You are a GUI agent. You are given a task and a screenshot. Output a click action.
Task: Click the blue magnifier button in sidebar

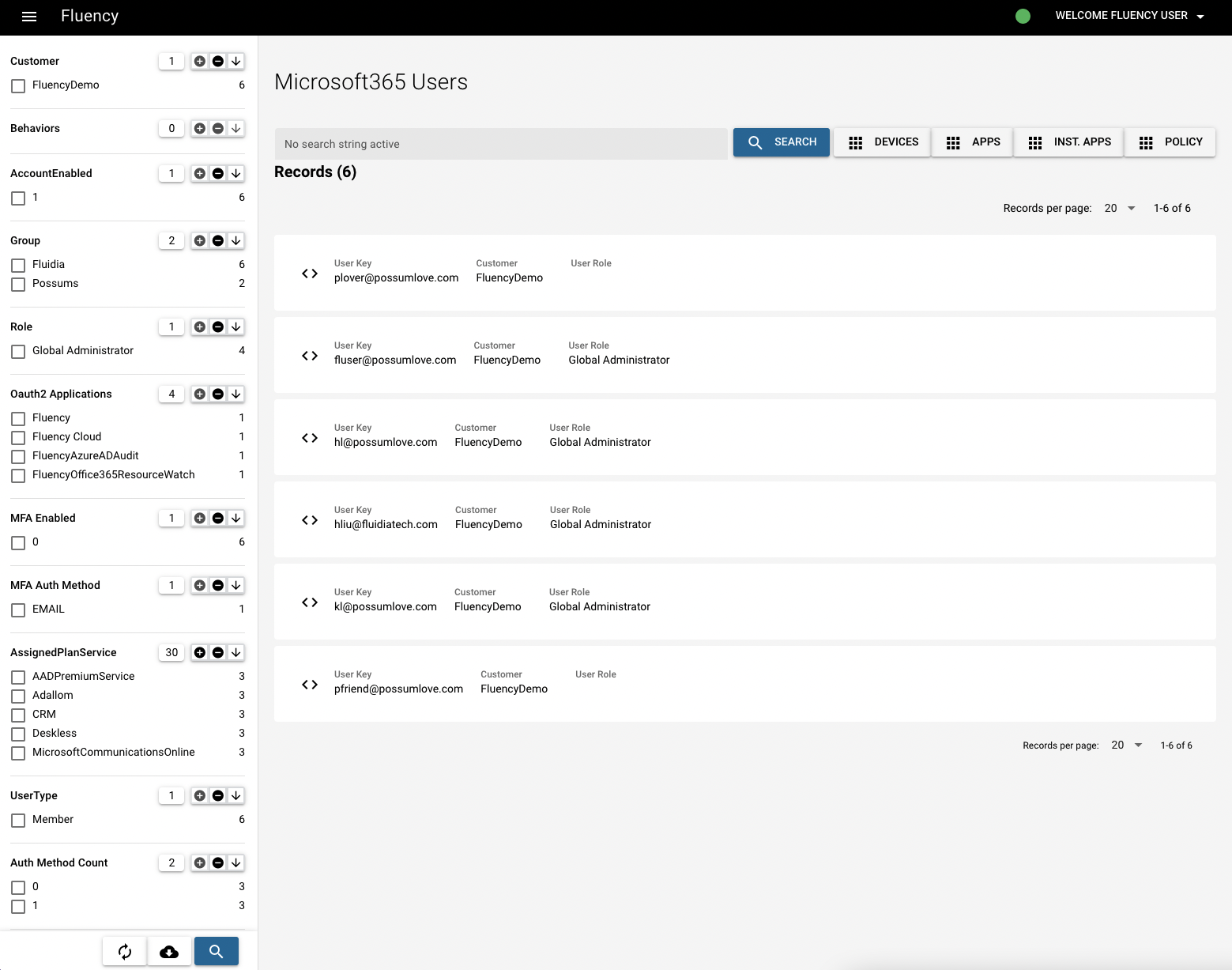[x=217, y=951]
